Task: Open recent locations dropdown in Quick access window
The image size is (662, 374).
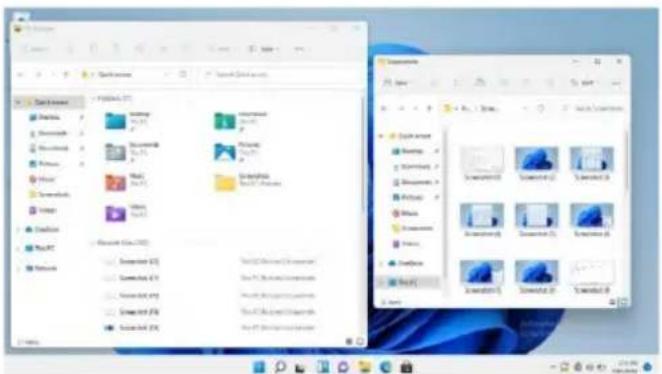Action: click(x=53, y=75)
